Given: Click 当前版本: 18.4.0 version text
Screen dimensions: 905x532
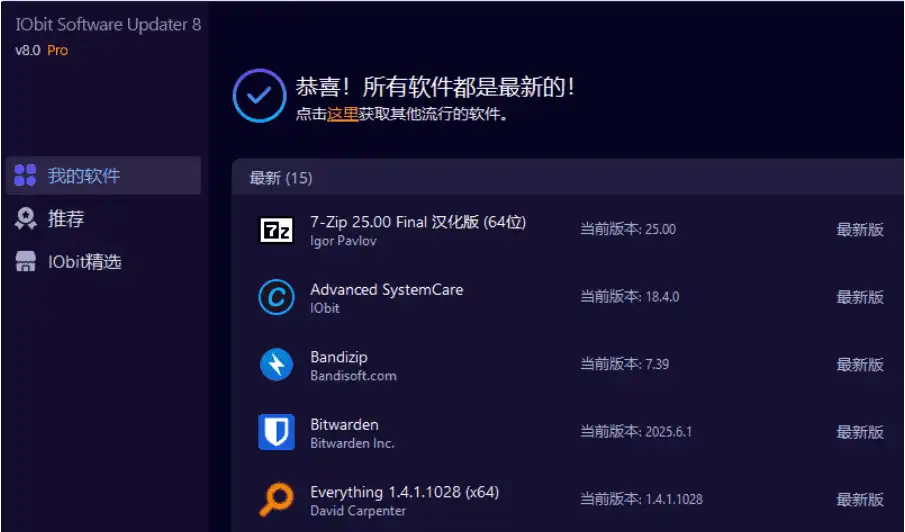Looking at the screenshot, I should tap(630, 297).
